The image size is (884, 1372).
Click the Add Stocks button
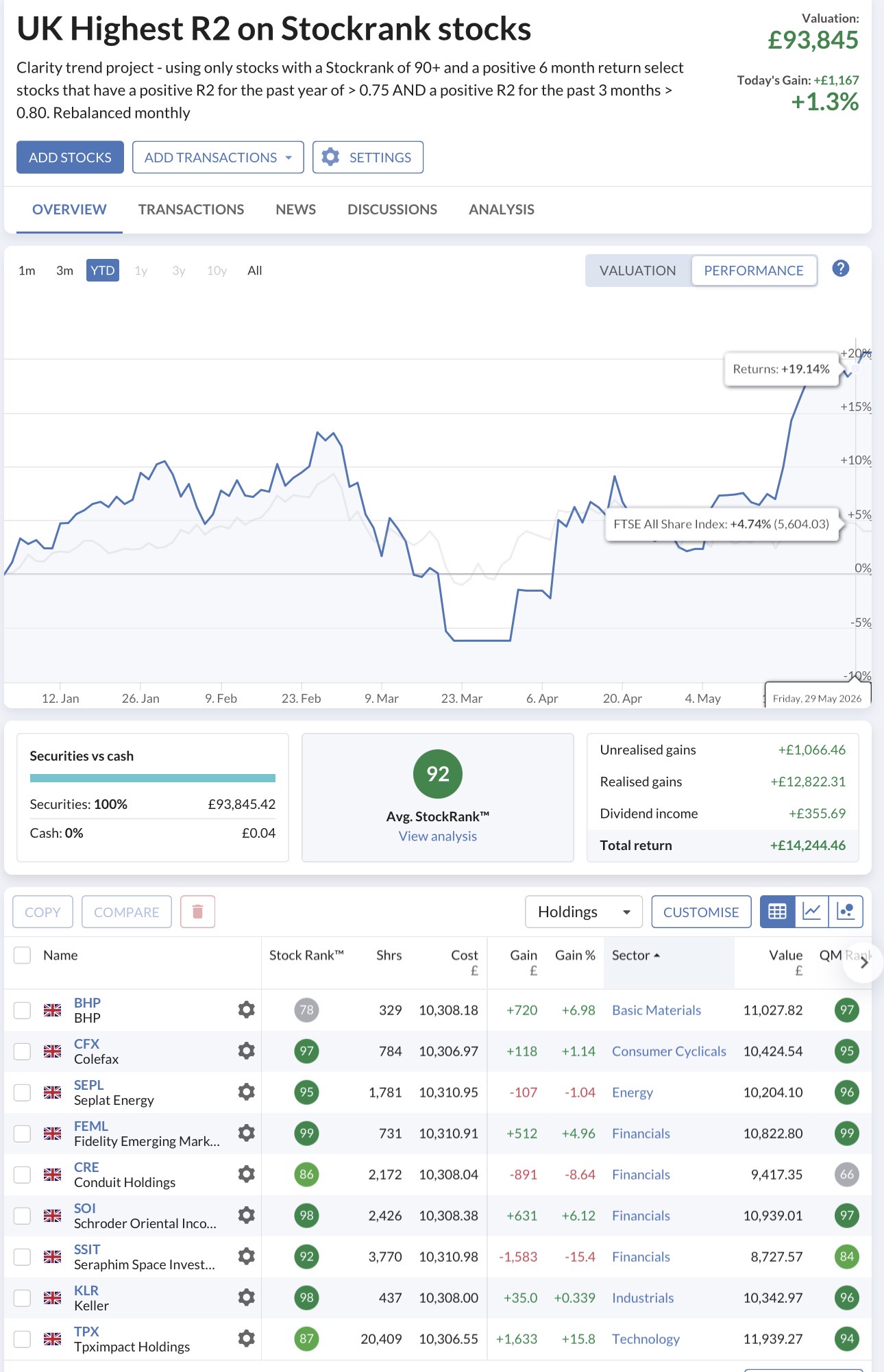[70, 158]
